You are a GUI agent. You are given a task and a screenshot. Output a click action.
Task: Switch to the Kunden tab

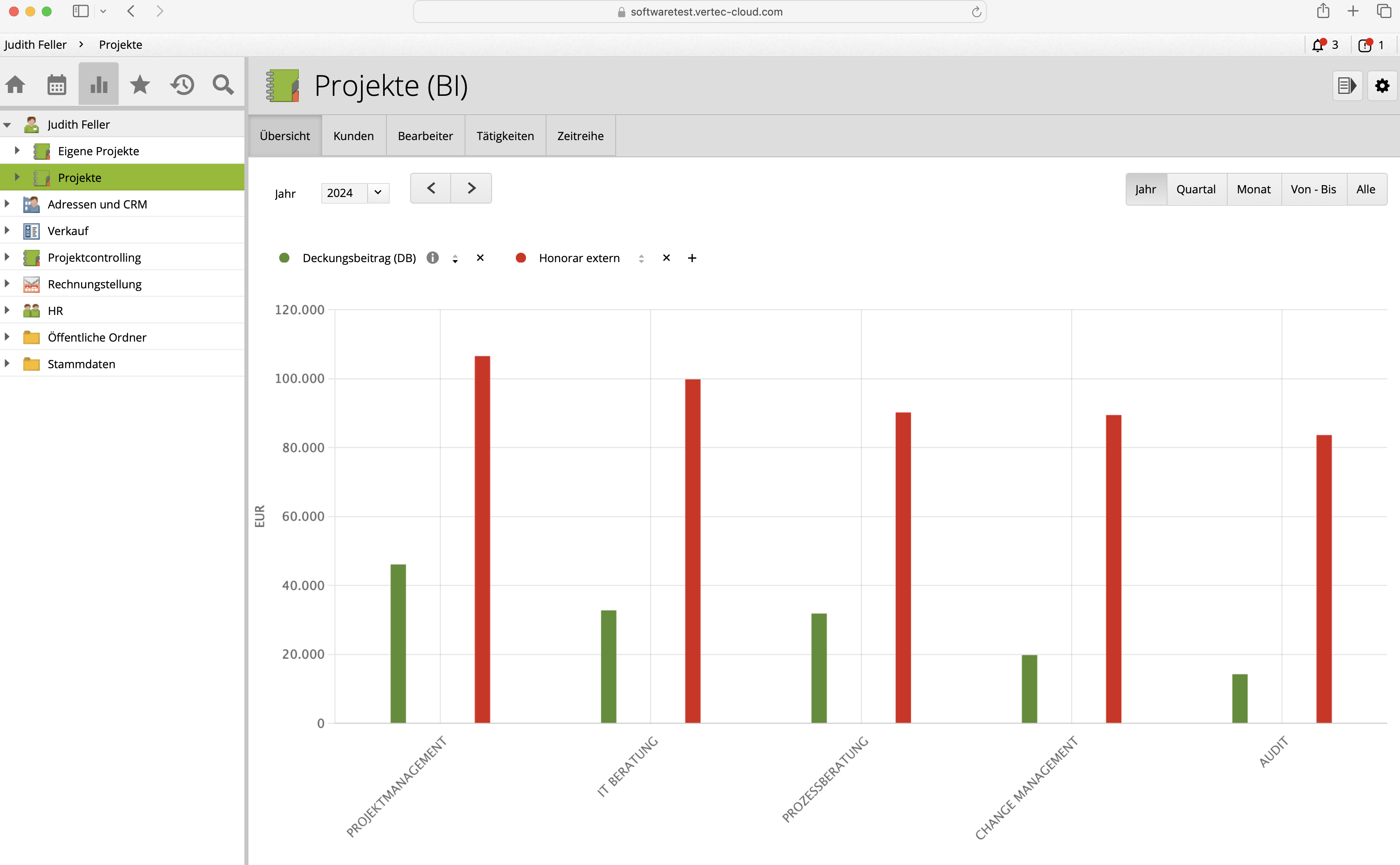[x=353, y=136]
